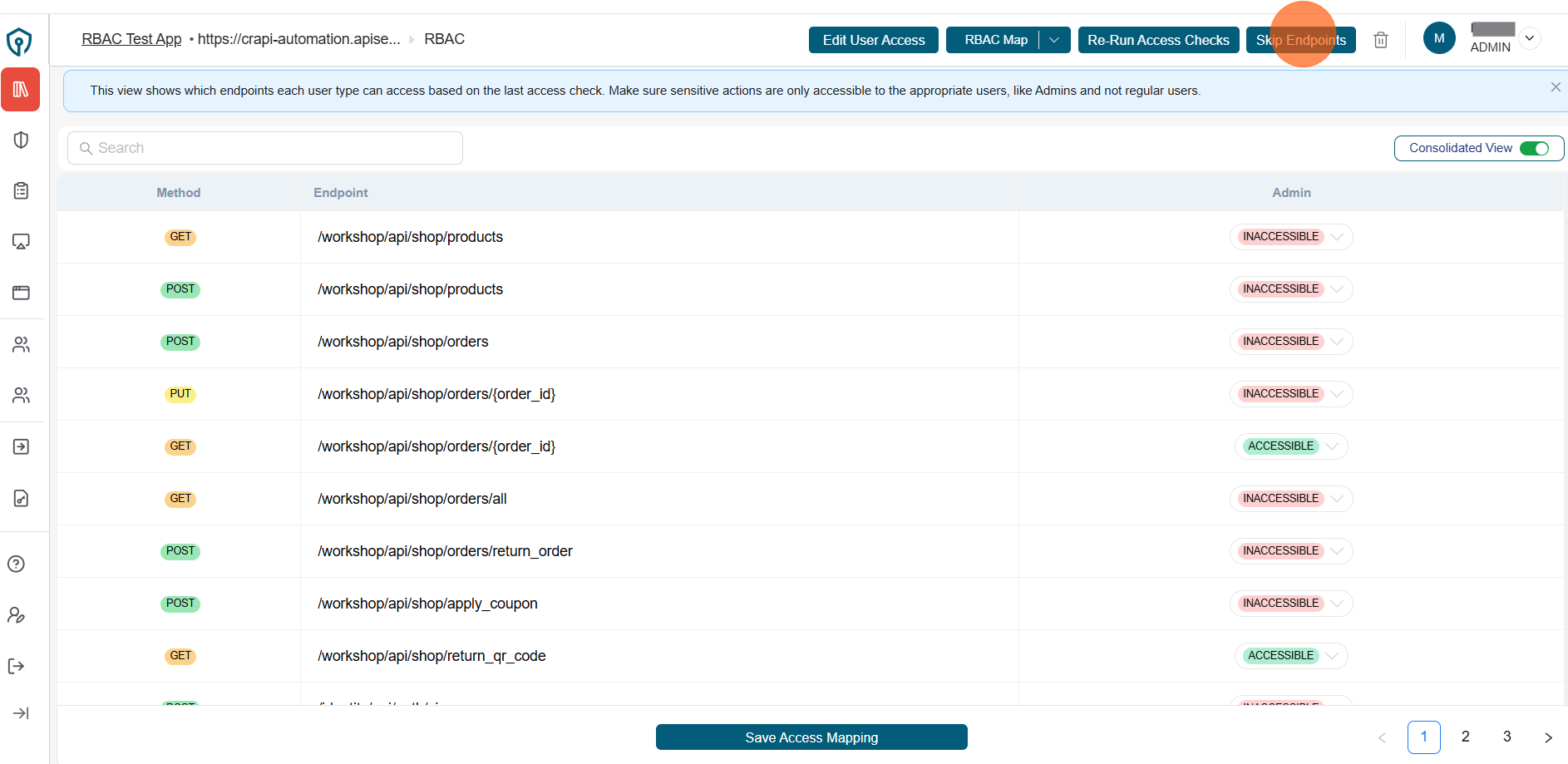The height and width of the screenshot is (764, 1568).
Task: Go to page 2 of results
Action: click(x=1465, y=737)
